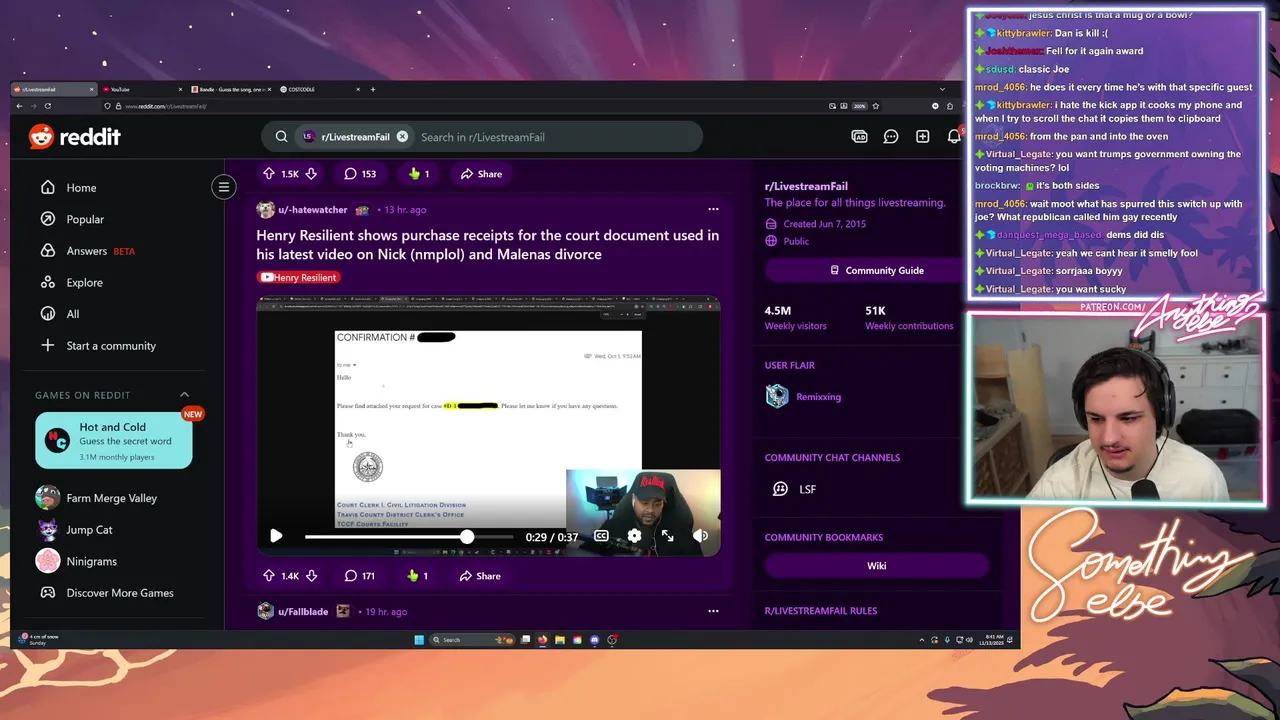Open Jump Cat game
Image resolution: width=1280 pixels, height=720 pixels.
pos(89,530)
